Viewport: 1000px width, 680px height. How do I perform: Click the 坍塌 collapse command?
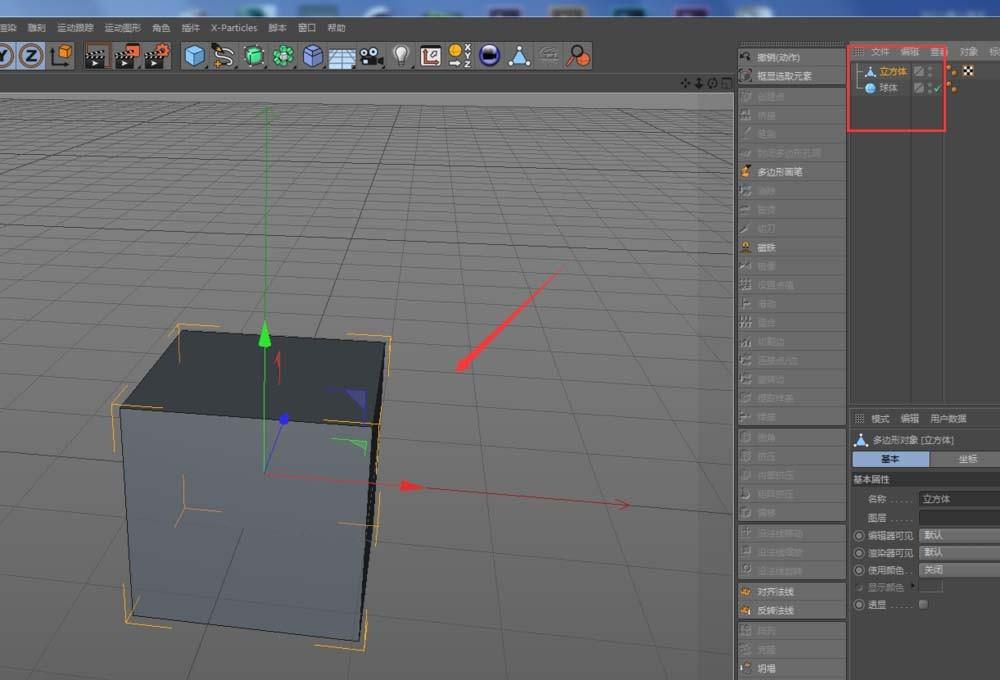point(795,667)
